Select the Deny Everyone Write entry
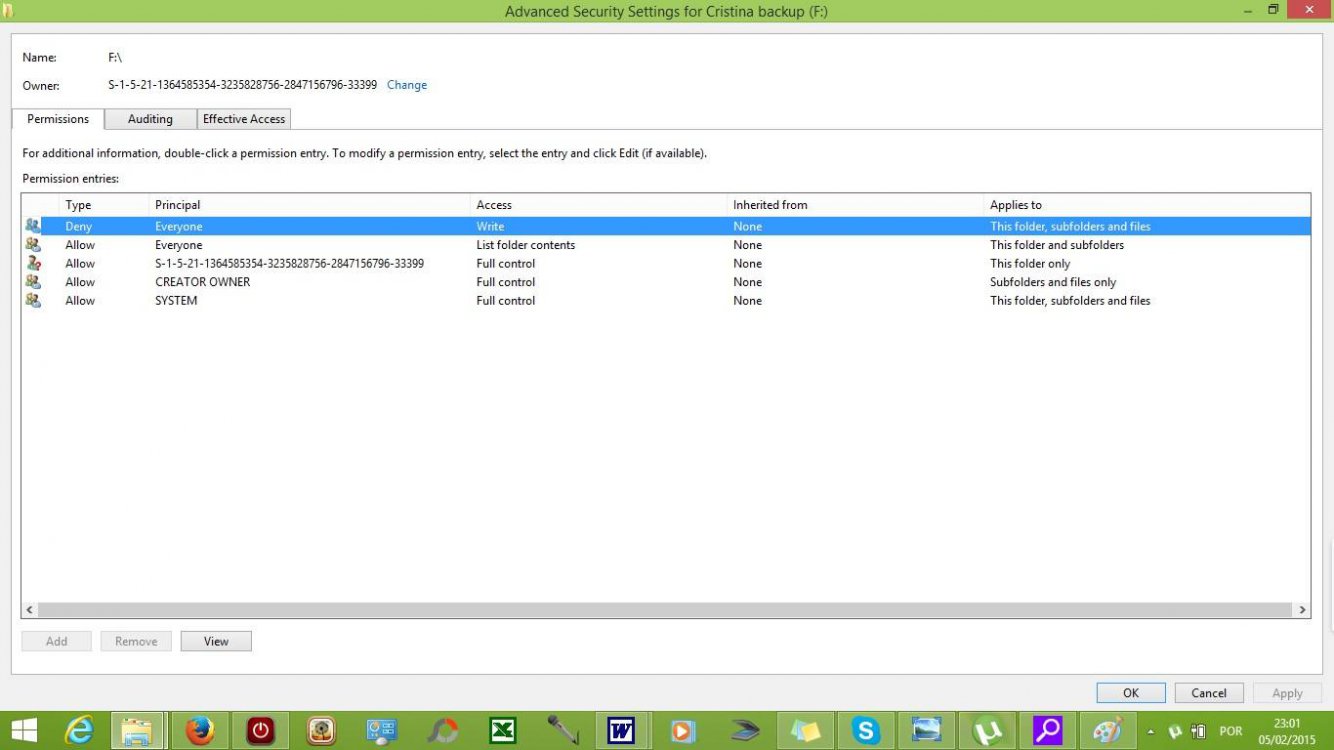The image size is (1334, 750). (x=666, y=226)
